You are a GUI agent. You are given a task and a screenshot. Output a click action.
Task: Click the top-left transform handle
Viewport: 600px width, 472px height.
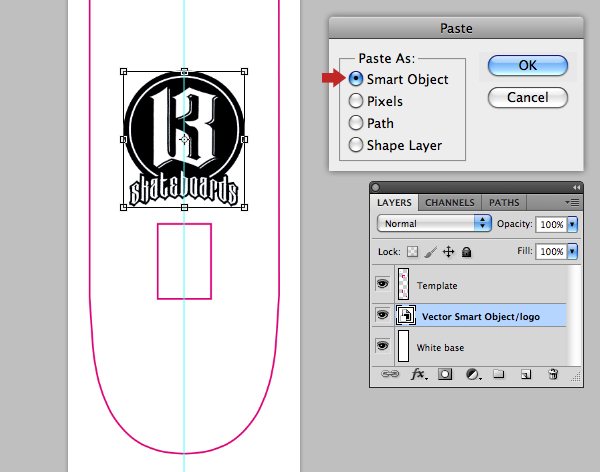click(x=123, y=72)
